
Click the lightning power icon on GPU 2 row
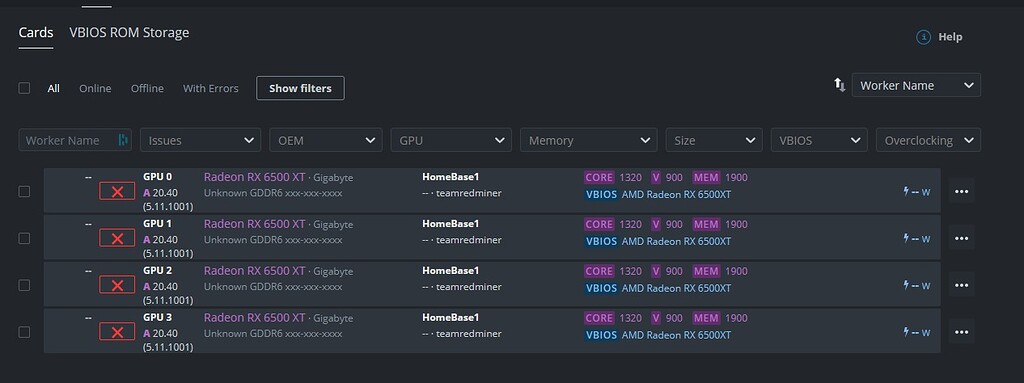tap(906, 286)
